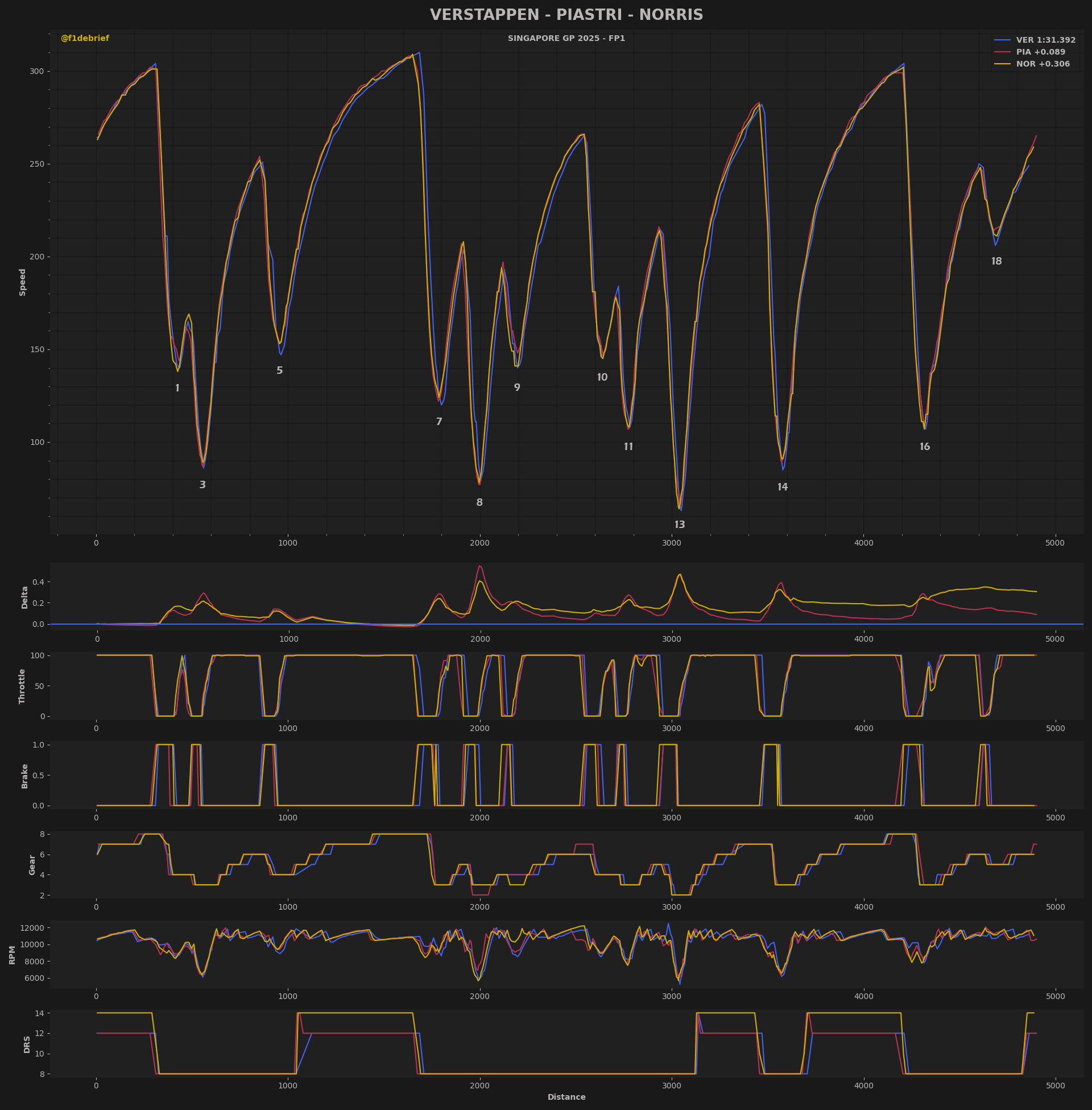Click the PIA +0.089 legend entry
Screen dimensions: 1092x1110
(1040, 52)
